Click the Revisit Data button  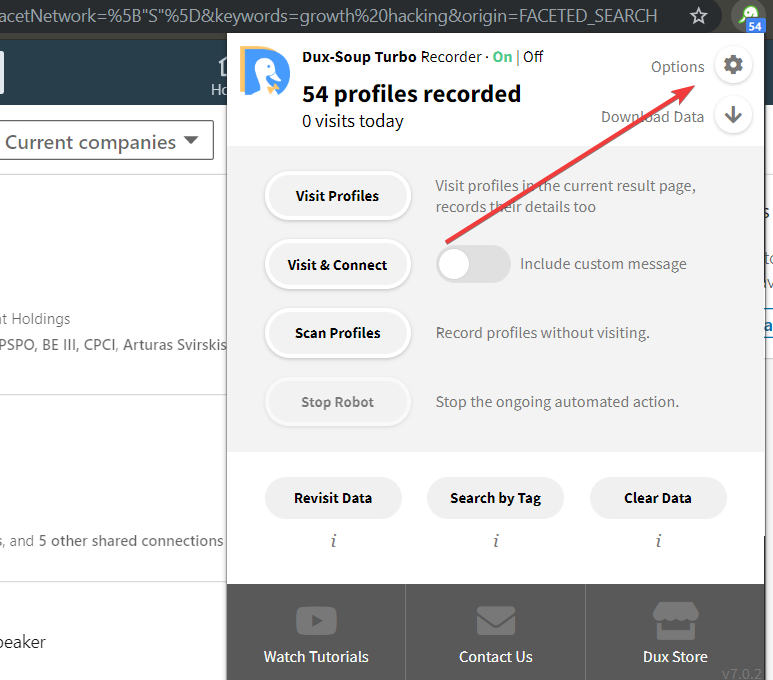(x=333, y=498)
